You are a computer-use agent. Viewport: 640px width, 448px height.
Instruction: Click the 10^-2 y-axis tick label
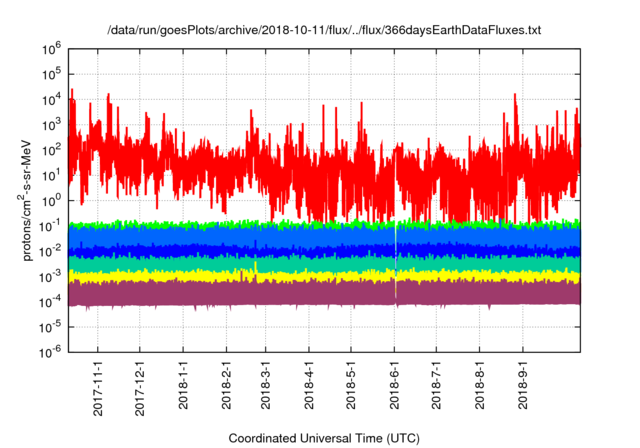50,251
